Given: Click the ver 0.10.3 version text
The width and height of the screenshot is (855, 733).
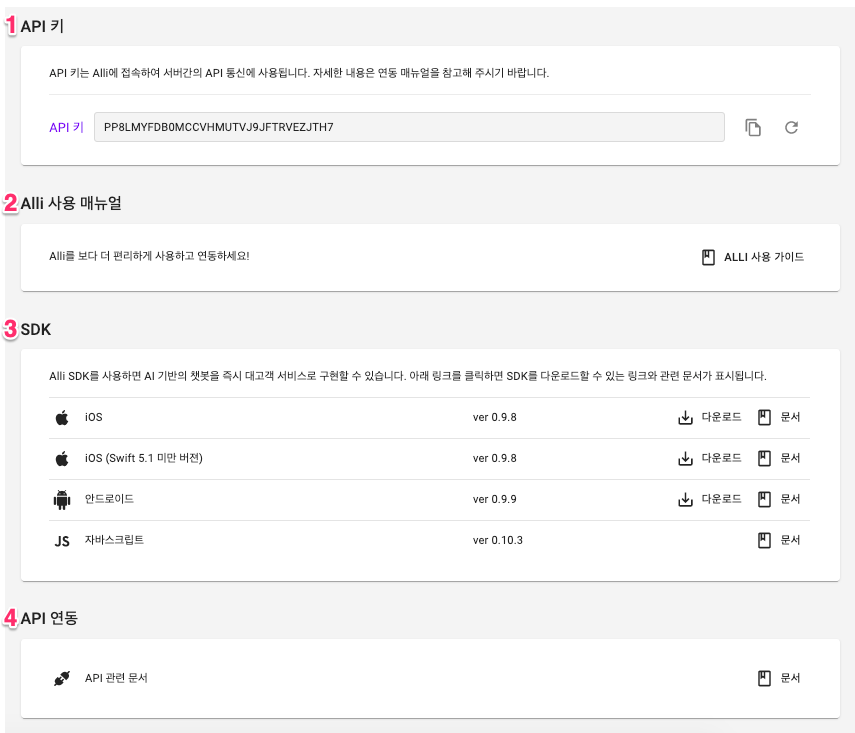Looking at the screenshot, I should tap(497, 540).
